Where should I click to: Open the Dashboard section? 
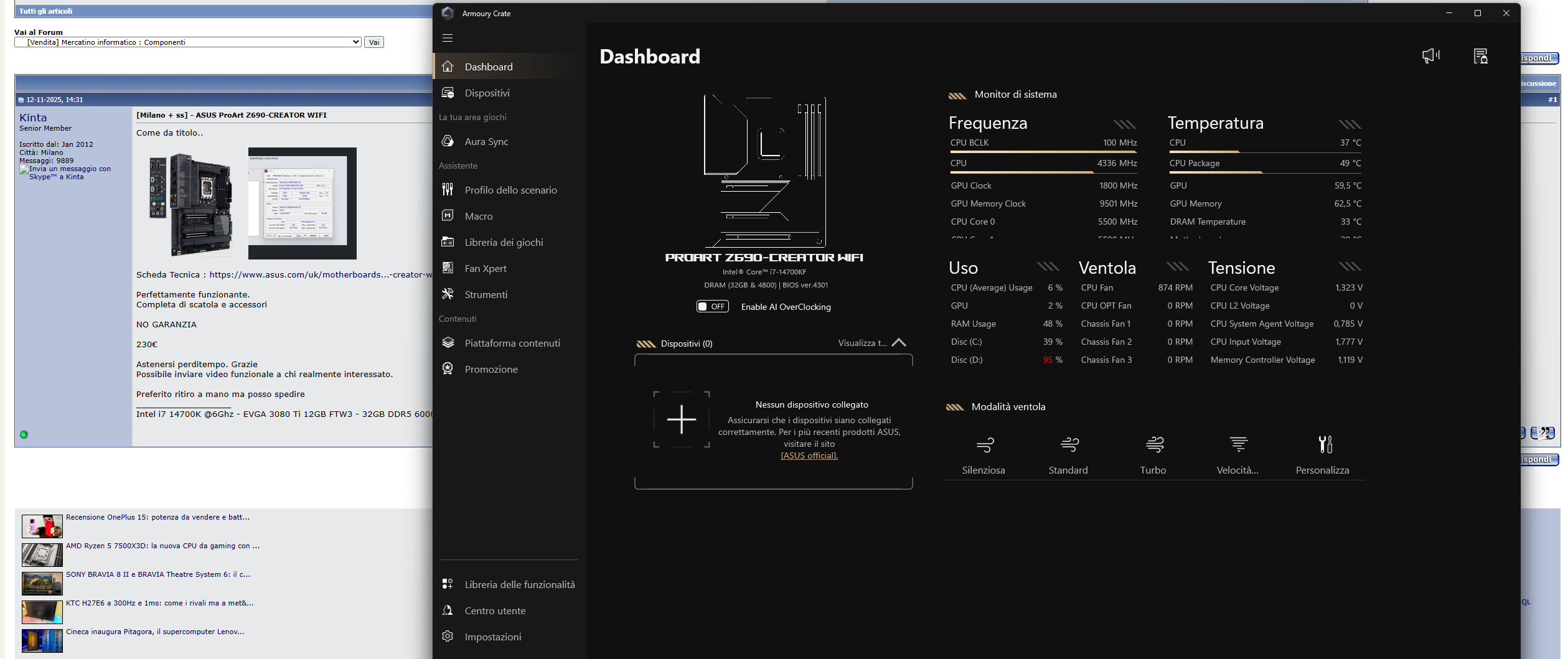tap(508, 67)
